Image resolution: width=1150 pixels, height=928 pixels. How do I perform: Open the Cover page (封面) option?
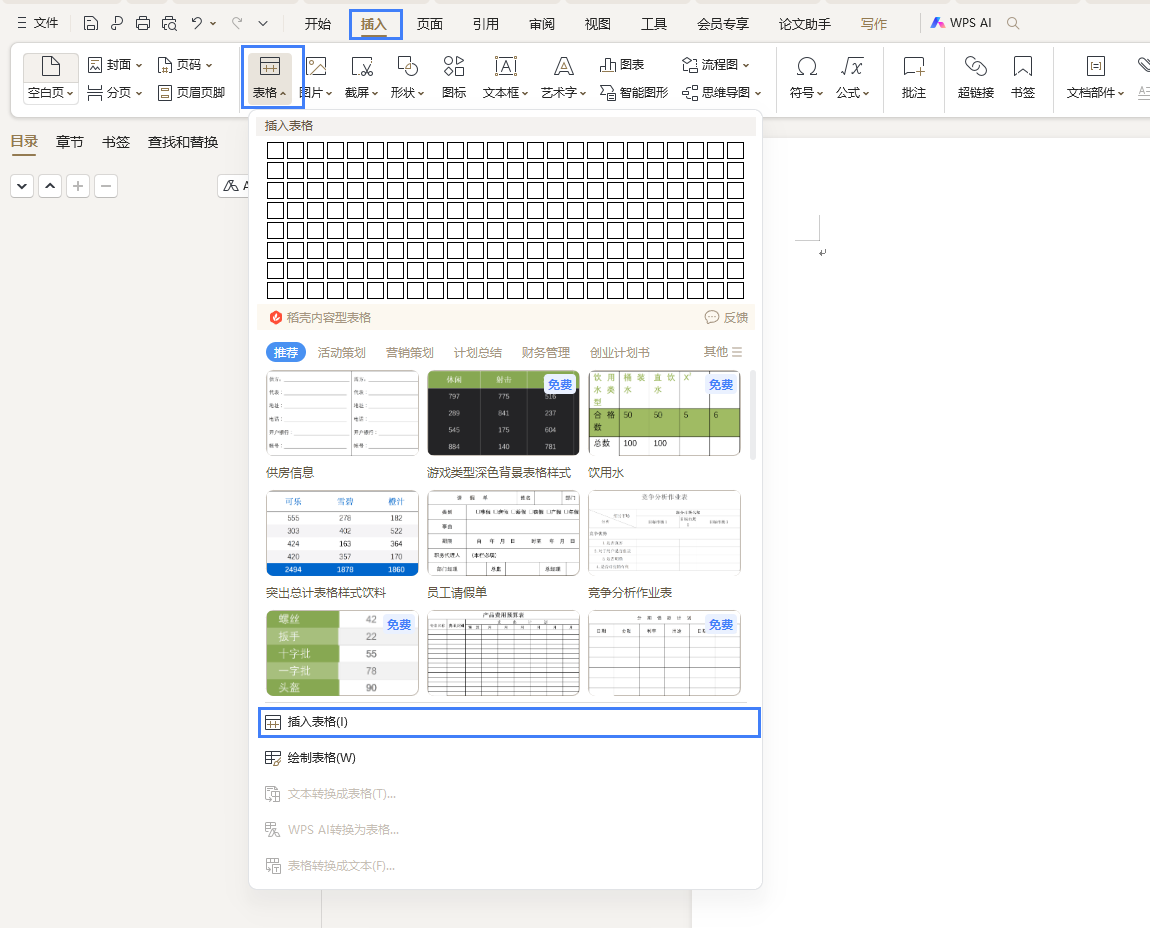point(114,65)
